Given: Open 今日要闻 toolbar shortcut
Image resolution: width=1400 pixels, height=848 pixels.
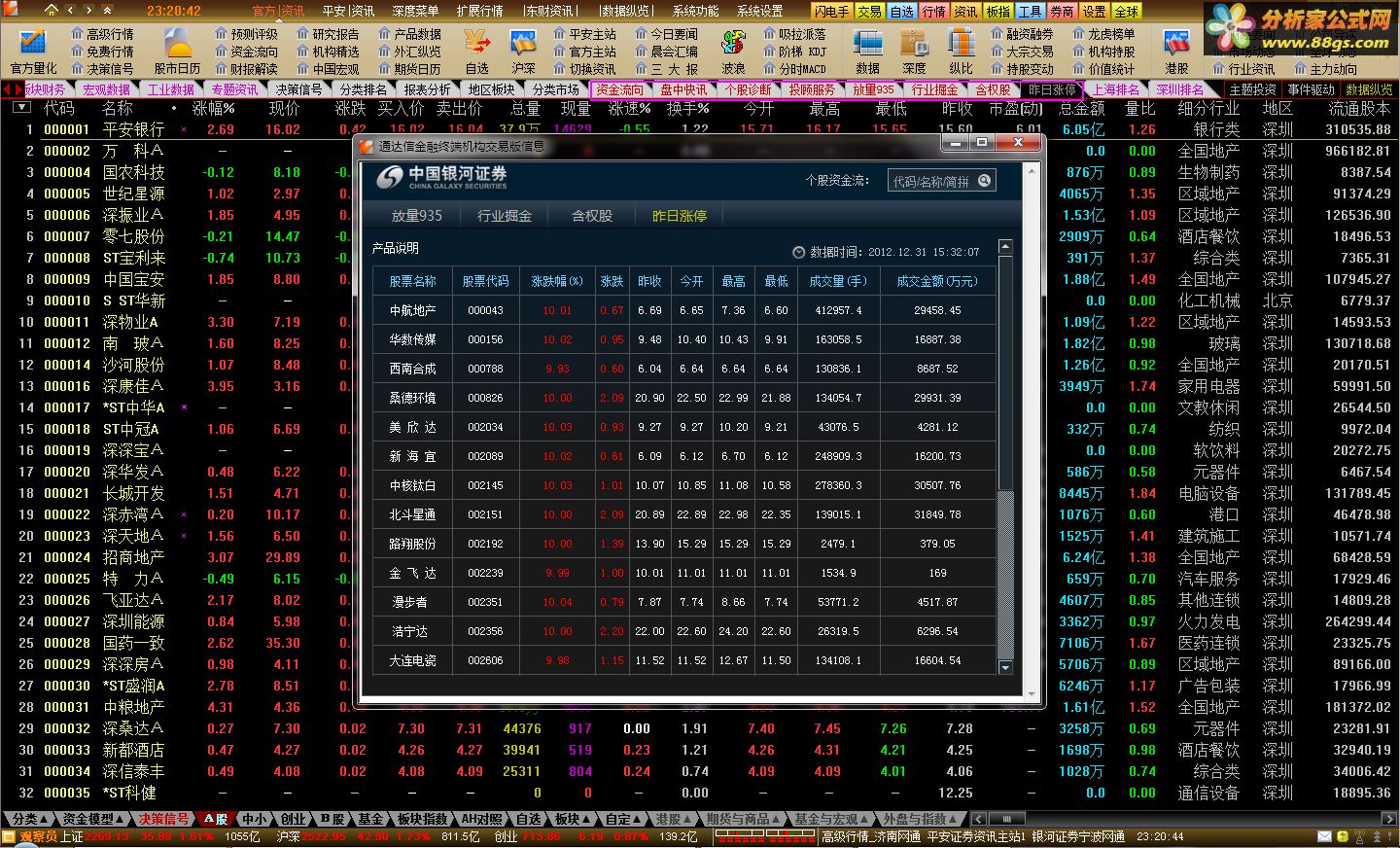Looking at the screenshot, I should pos(666,34).
